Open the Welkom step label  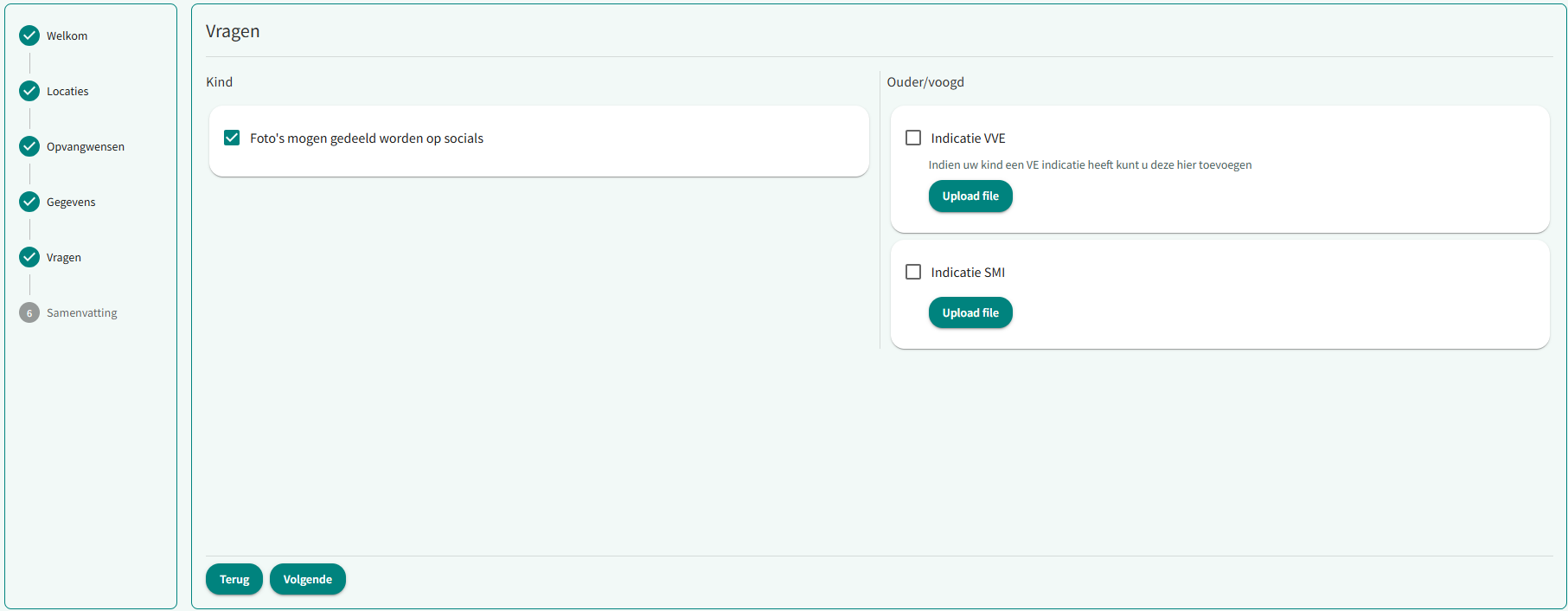[x=67, y=35]
